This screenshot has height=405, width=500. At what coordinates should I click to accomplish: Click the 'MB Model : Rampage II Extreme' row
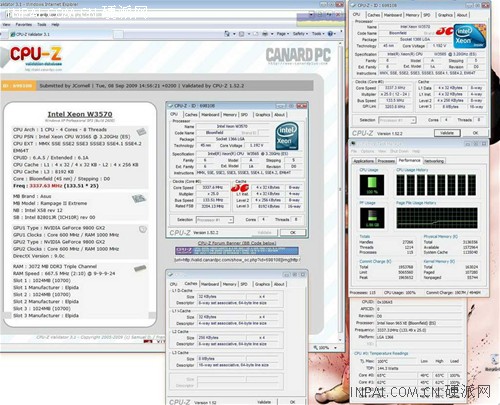coord(50,203)
